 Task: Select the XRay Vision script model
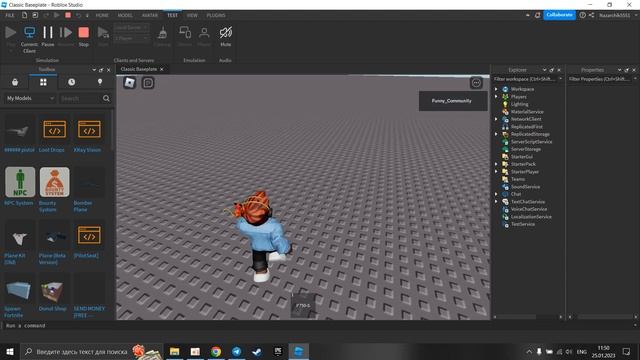(x=89, y=130)
